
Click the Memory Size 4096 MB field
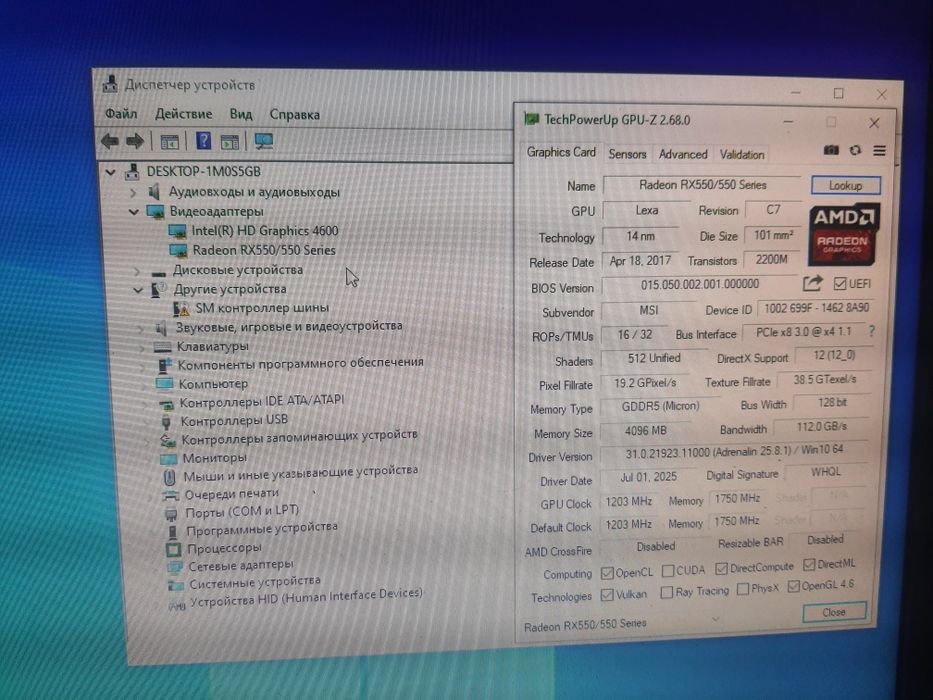tap(646, 430)
